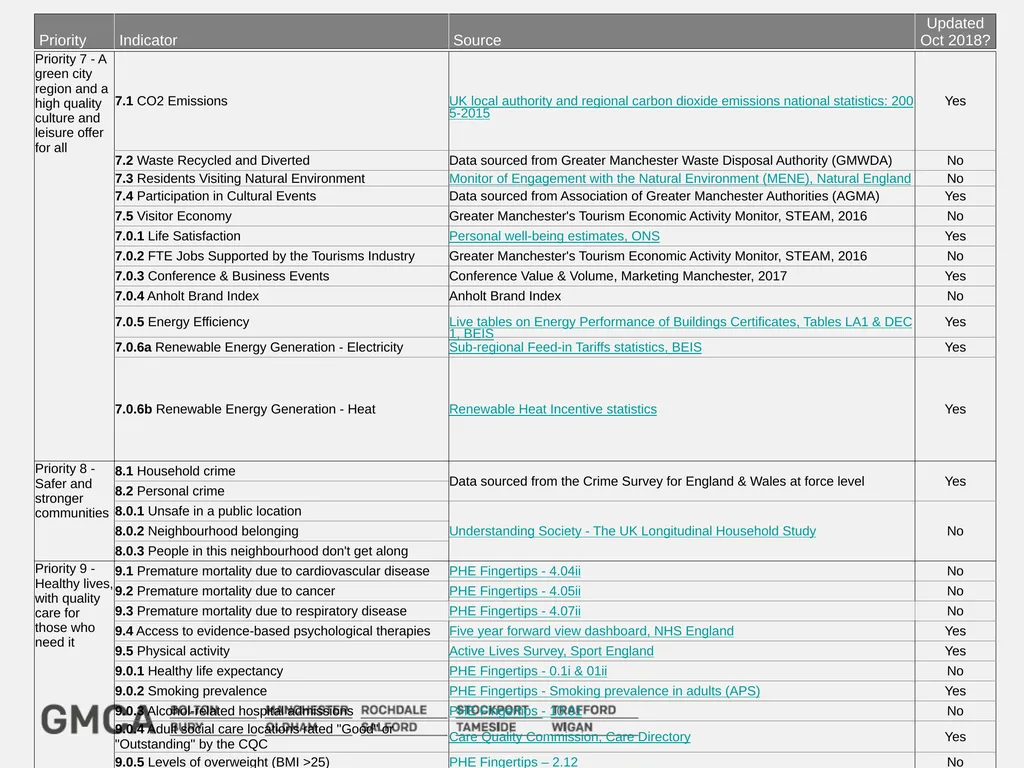1024x768 pixels.
Task: Click the Yes value for 9.5 Physical activity
Action: (955, 651)
